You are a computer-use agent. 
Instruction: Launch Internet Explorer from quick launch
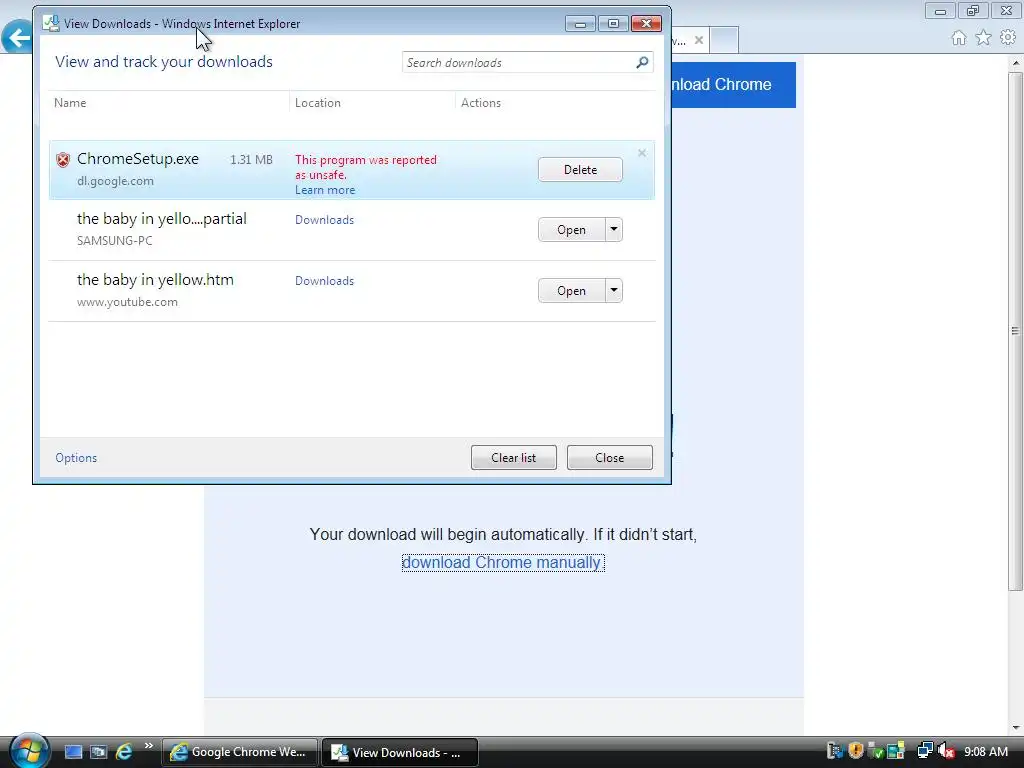pos(123,752)
